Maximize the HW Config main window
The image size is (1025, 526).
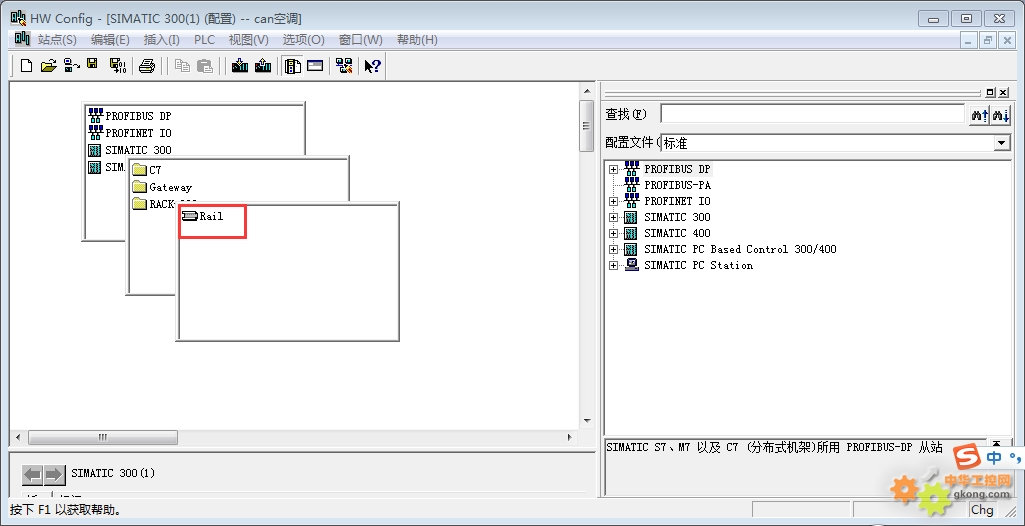tap(966, 18)
